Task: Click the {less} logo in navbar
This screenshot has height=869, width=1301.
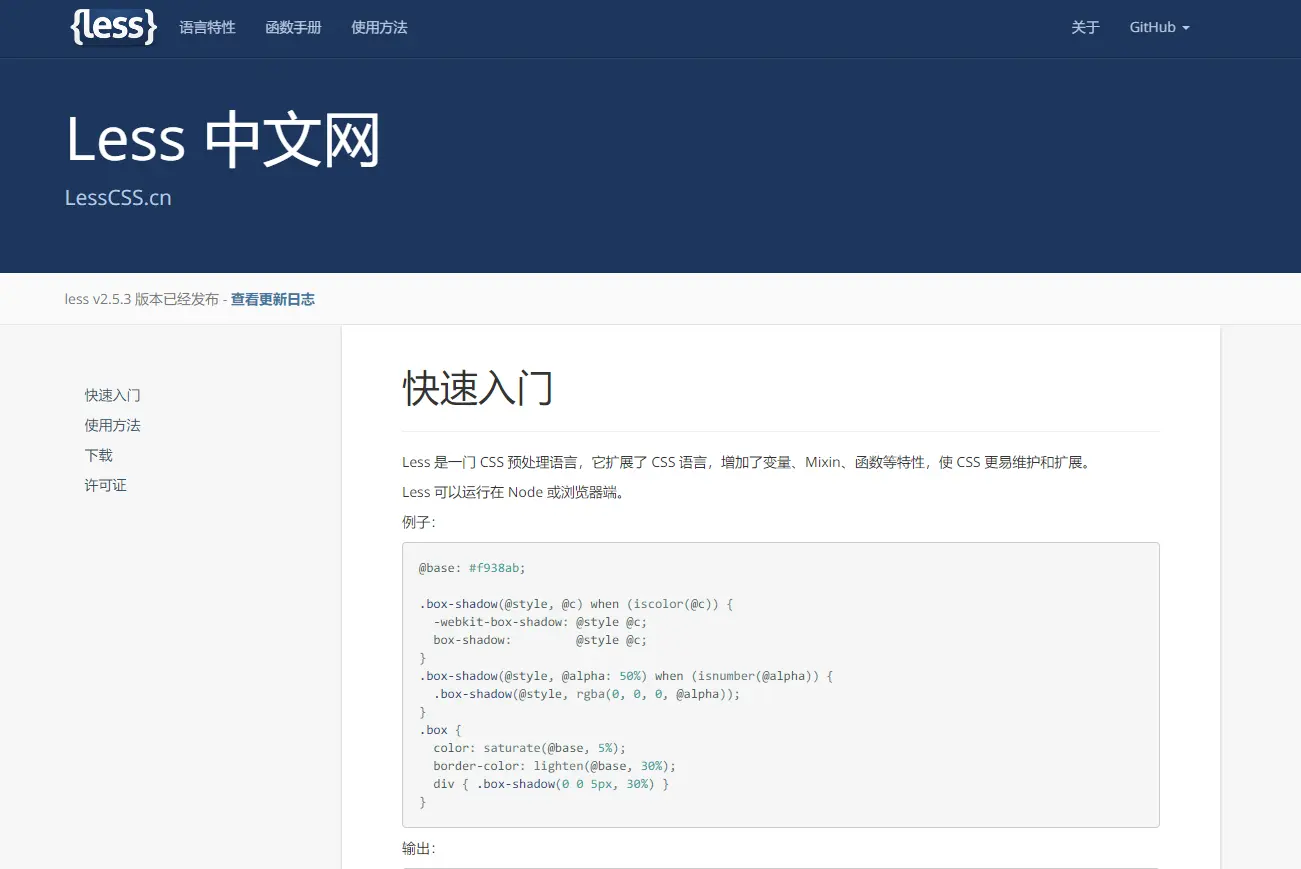Action: coord(114,27)
